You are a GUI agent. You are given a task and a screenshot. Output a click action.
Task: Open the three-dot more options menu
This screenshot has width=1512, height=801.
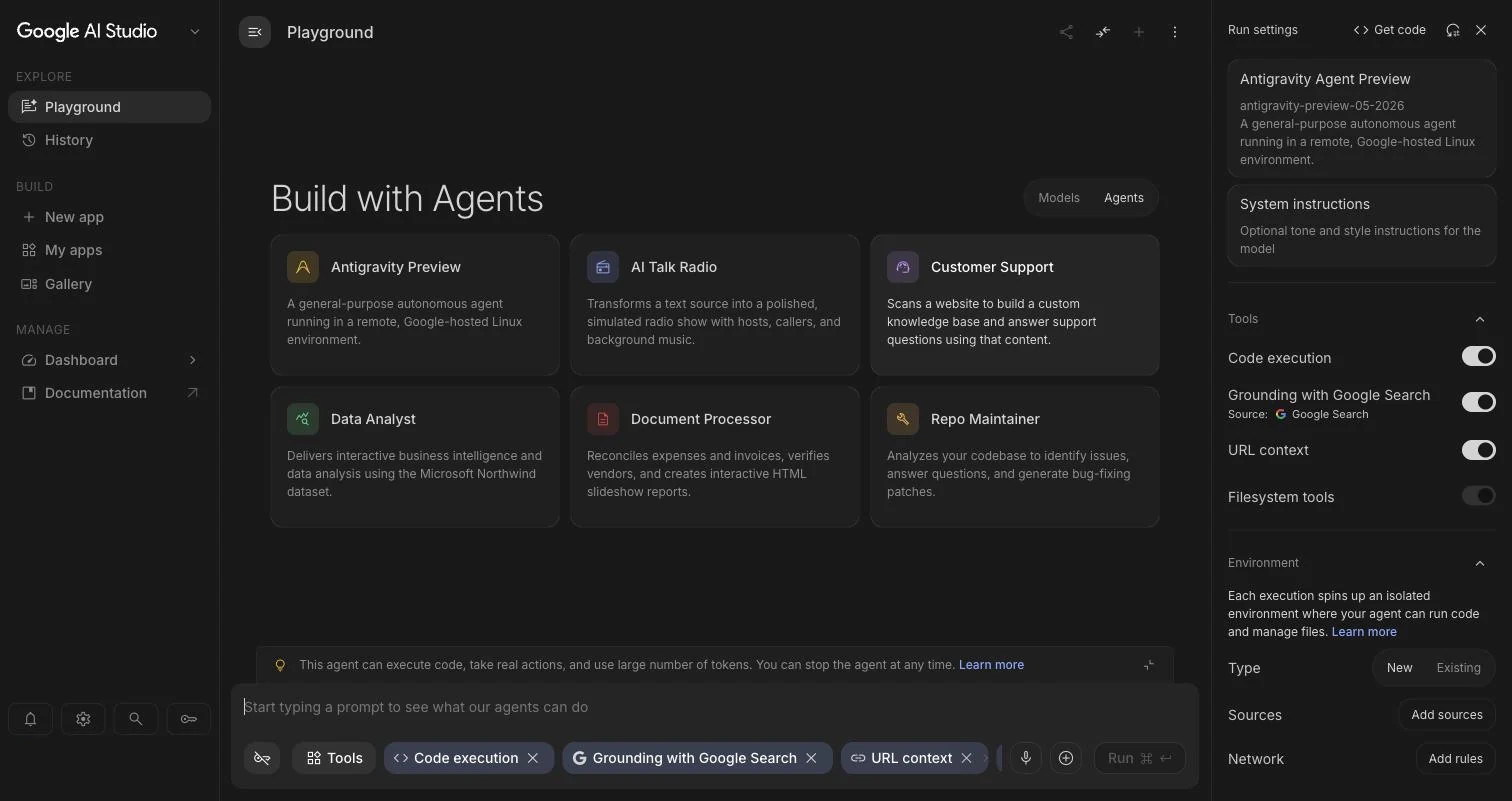pyautogui.click(x=1174, y=32)
